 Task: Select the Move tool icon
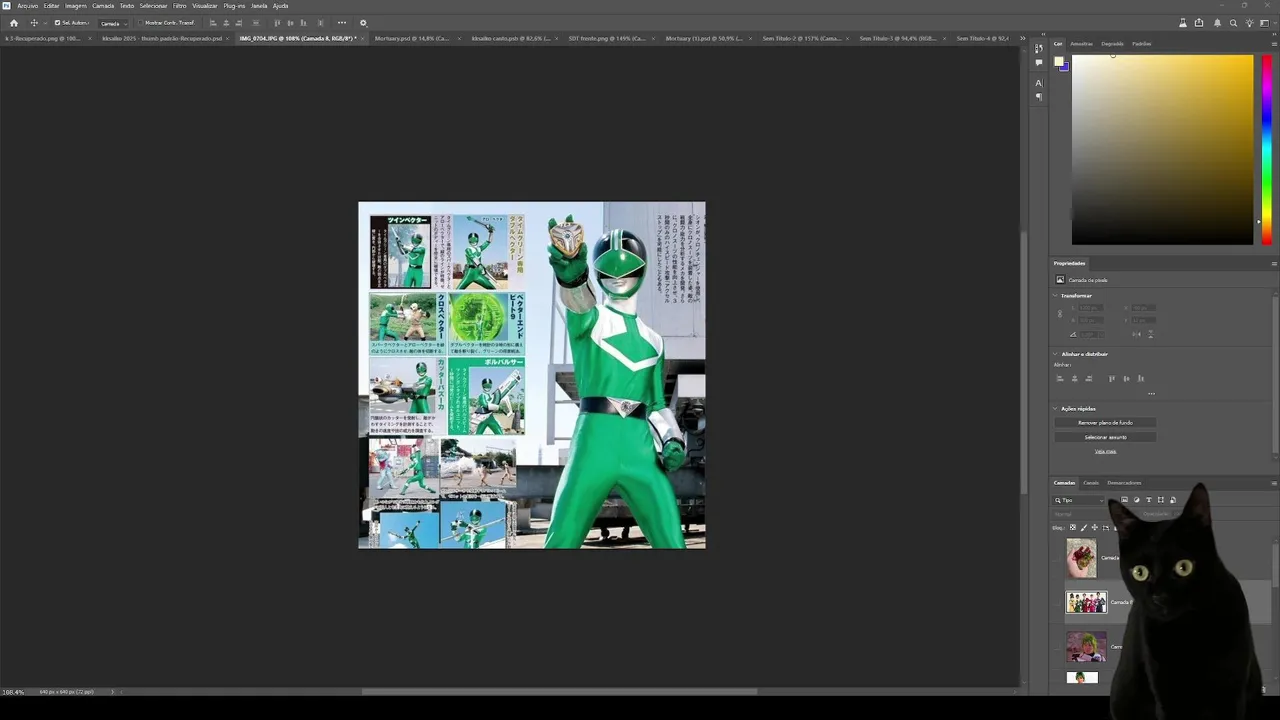34,23
